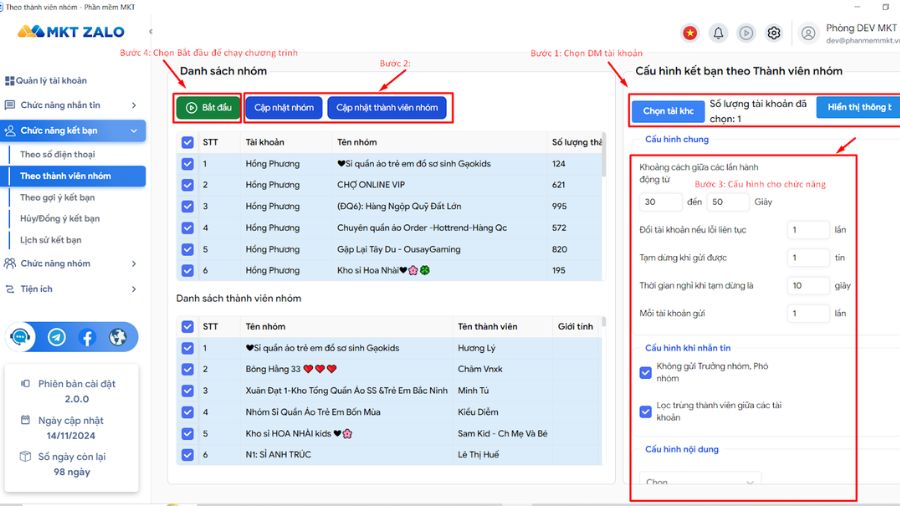Image resolution: width=900 pixels, height=506 pixels.
Task: Open Lịch sử kết bạn submenu
Action: (51, 240)
